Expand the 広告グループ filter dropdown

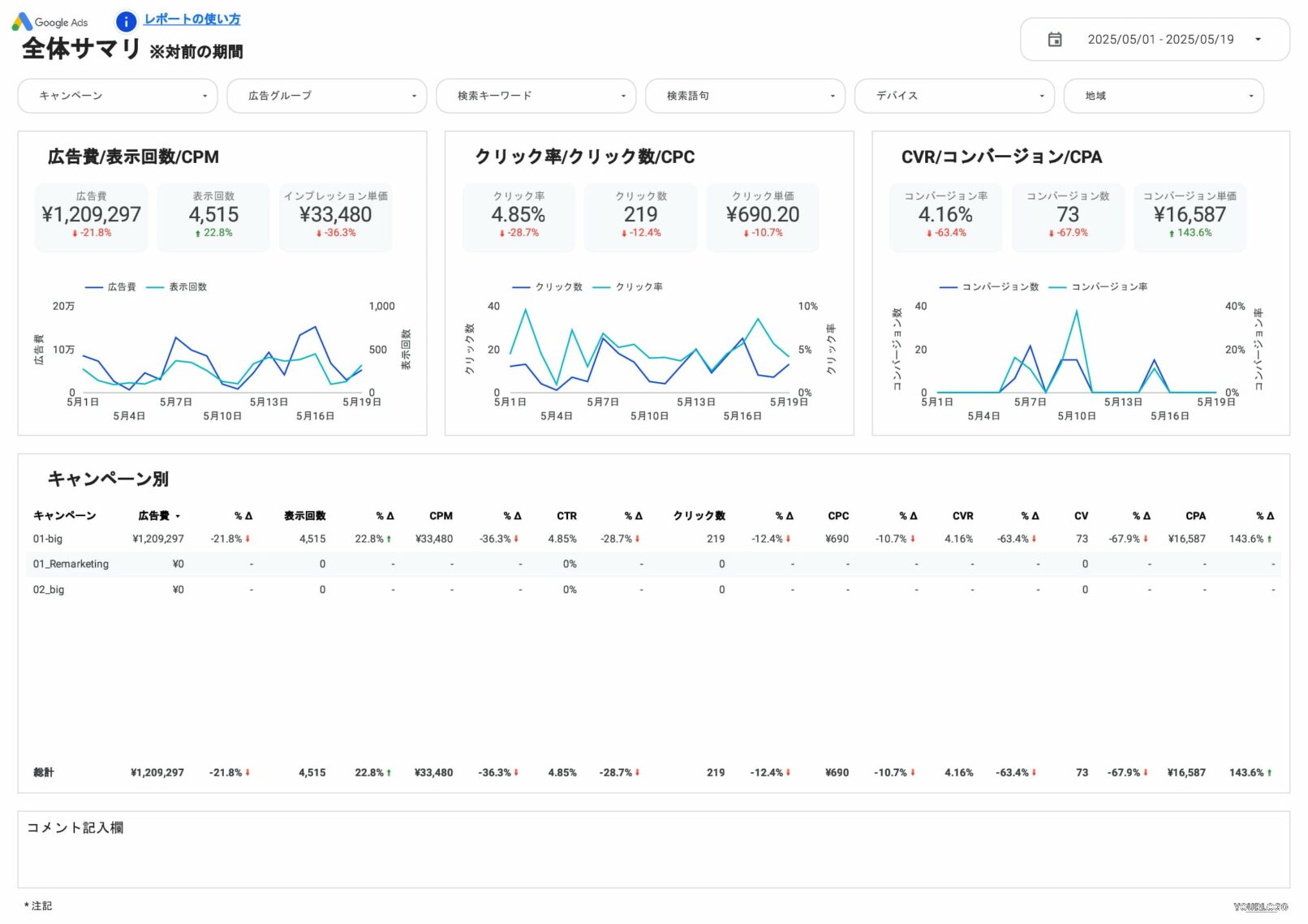326,96
